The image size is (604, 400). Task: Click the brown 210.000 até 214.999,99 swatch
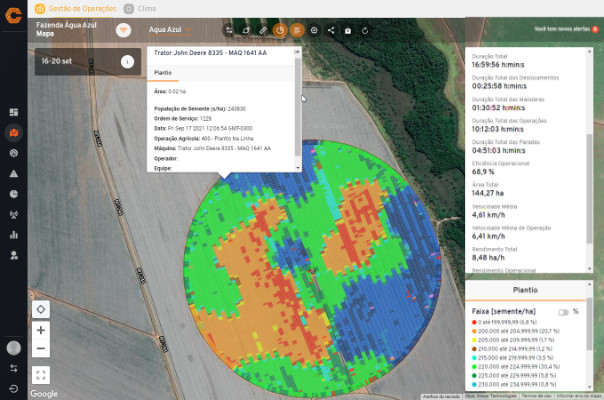(x=474, y=349)
